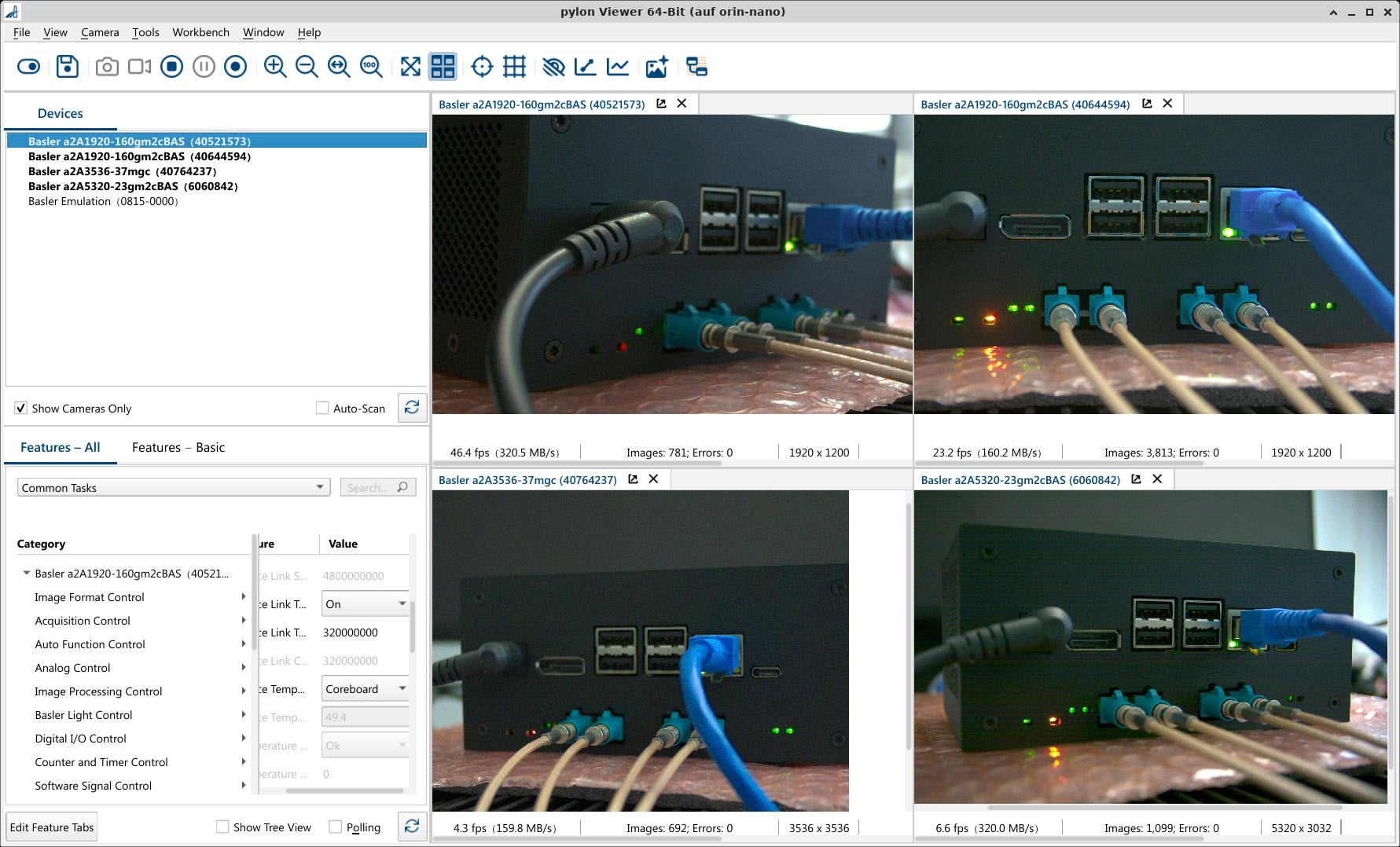The width and height of the screenshot is (1400, 847).
Task: Set image view to 100% zoom
Action: [x=371, y=67]
